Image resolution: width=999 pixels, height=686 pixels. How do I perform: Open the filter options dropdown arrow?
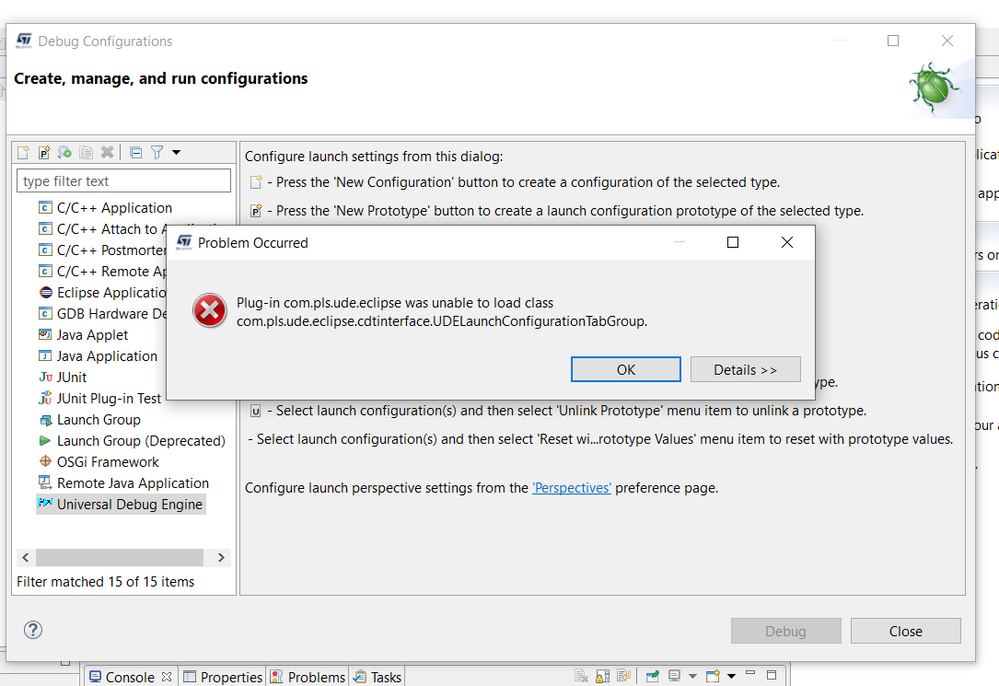177,153
